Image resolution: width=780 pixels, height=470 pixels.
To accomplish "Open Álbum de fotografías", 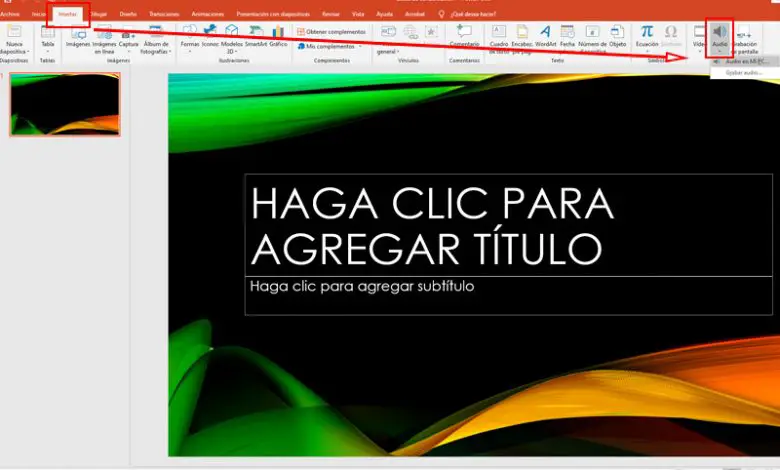I will (156, 40).
